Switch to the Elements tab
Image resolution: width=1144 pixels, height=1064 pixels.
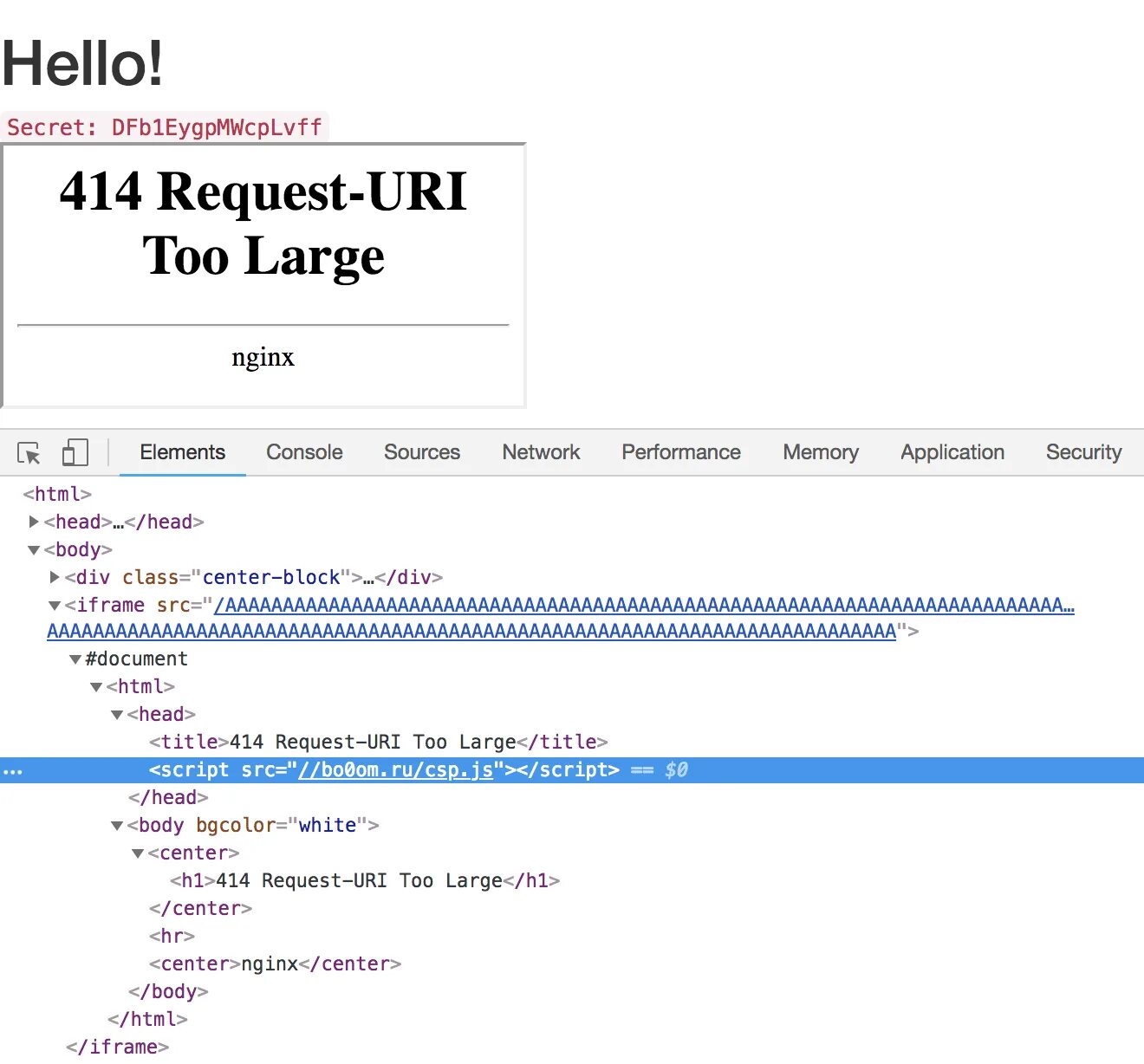click(x=182, y=452)
